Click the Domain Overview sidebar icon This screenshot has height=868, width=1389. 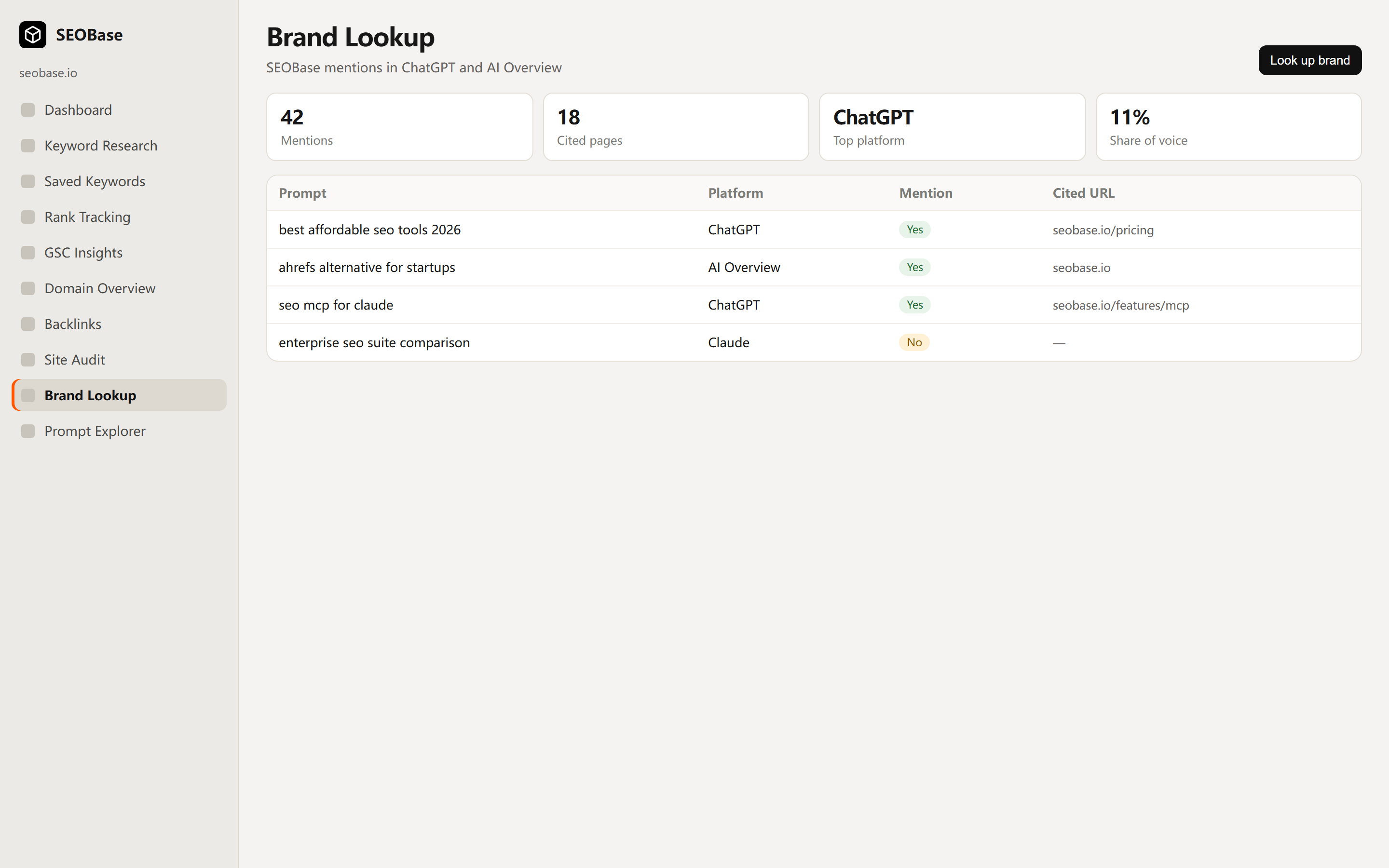[x=28, y=288]
